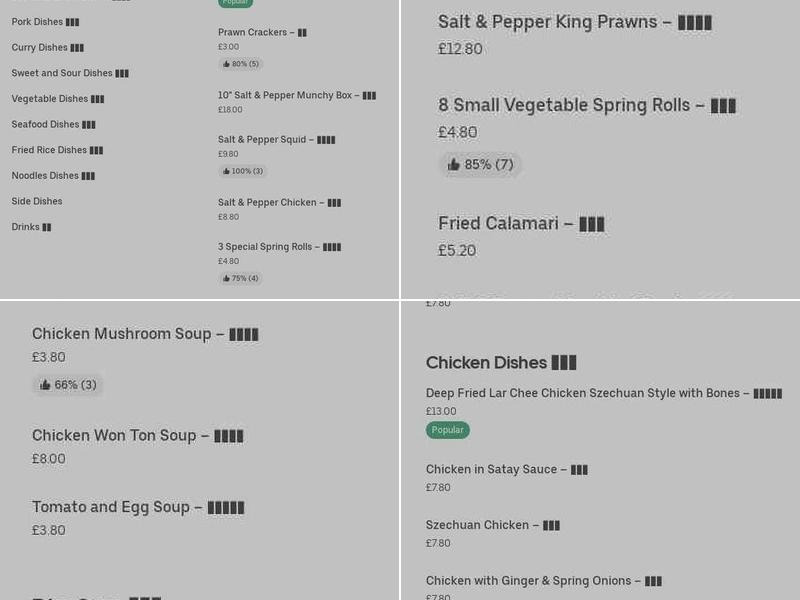The image size is (800, 600).
Task: Open the Drinks category
Action: (30, 227)
